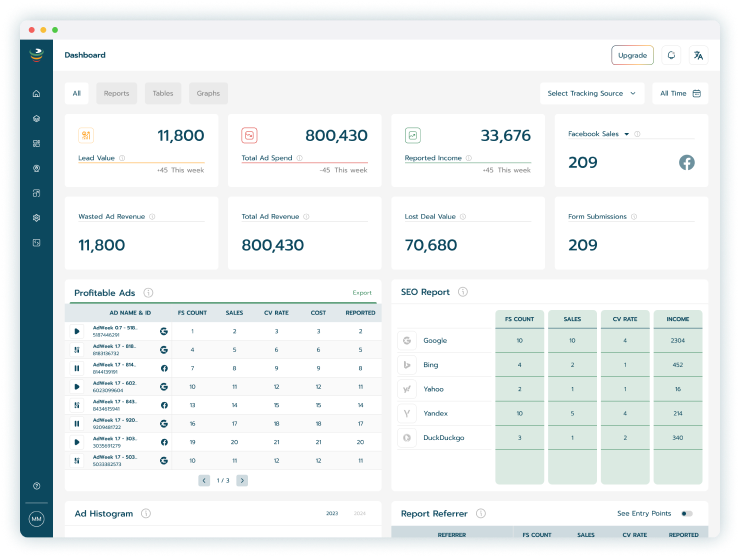Expand the Facebook Sales dropdown arrow
Screen dimensions: 740x558
coord(627,134)
